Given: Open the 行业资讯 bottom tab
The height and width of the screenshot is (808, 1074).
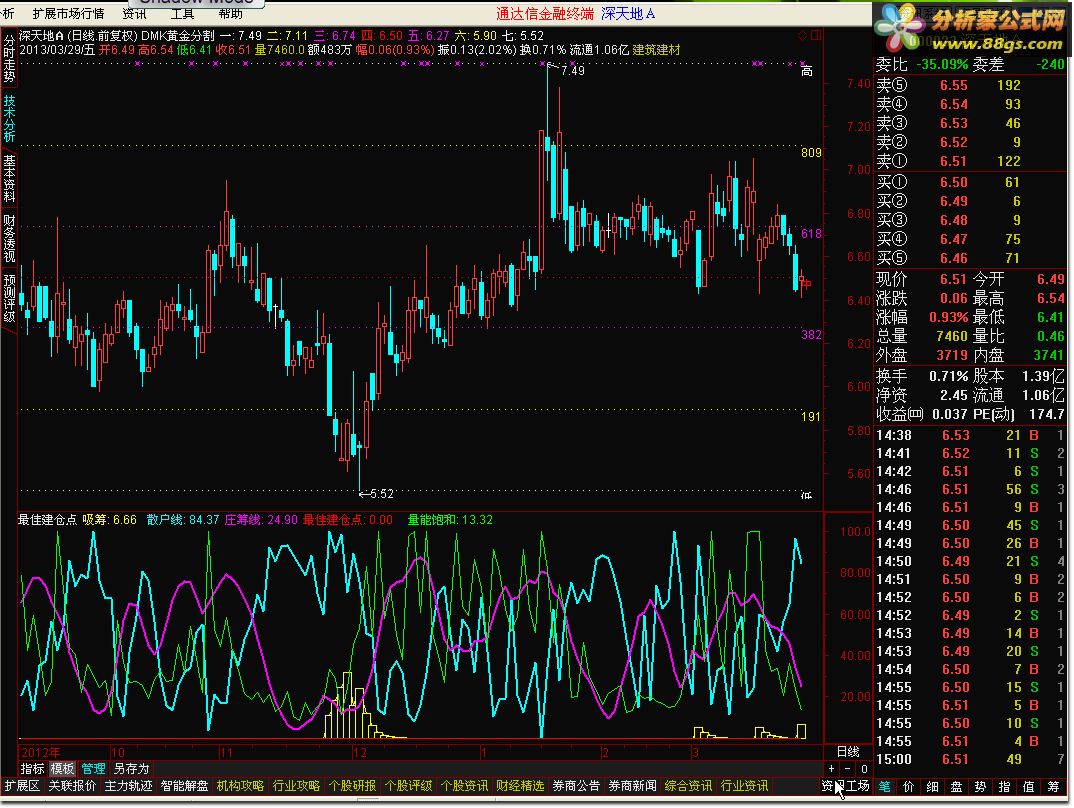Looking at the screenshot, I should pyautogui.click(x=745, y=786).
